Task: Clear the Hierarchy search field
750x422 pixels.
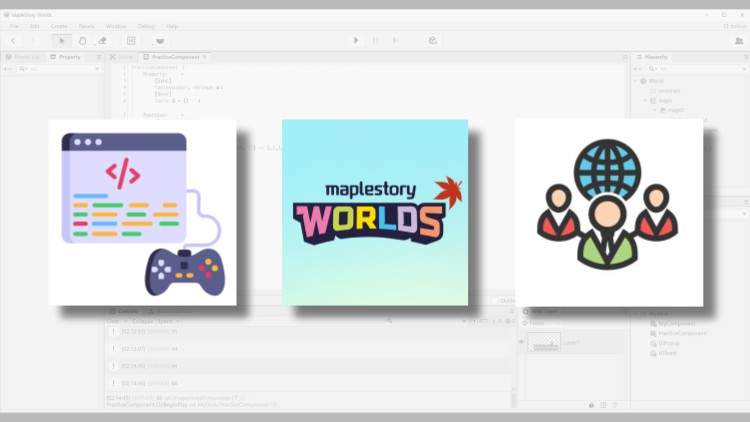Action: (744, 69)
